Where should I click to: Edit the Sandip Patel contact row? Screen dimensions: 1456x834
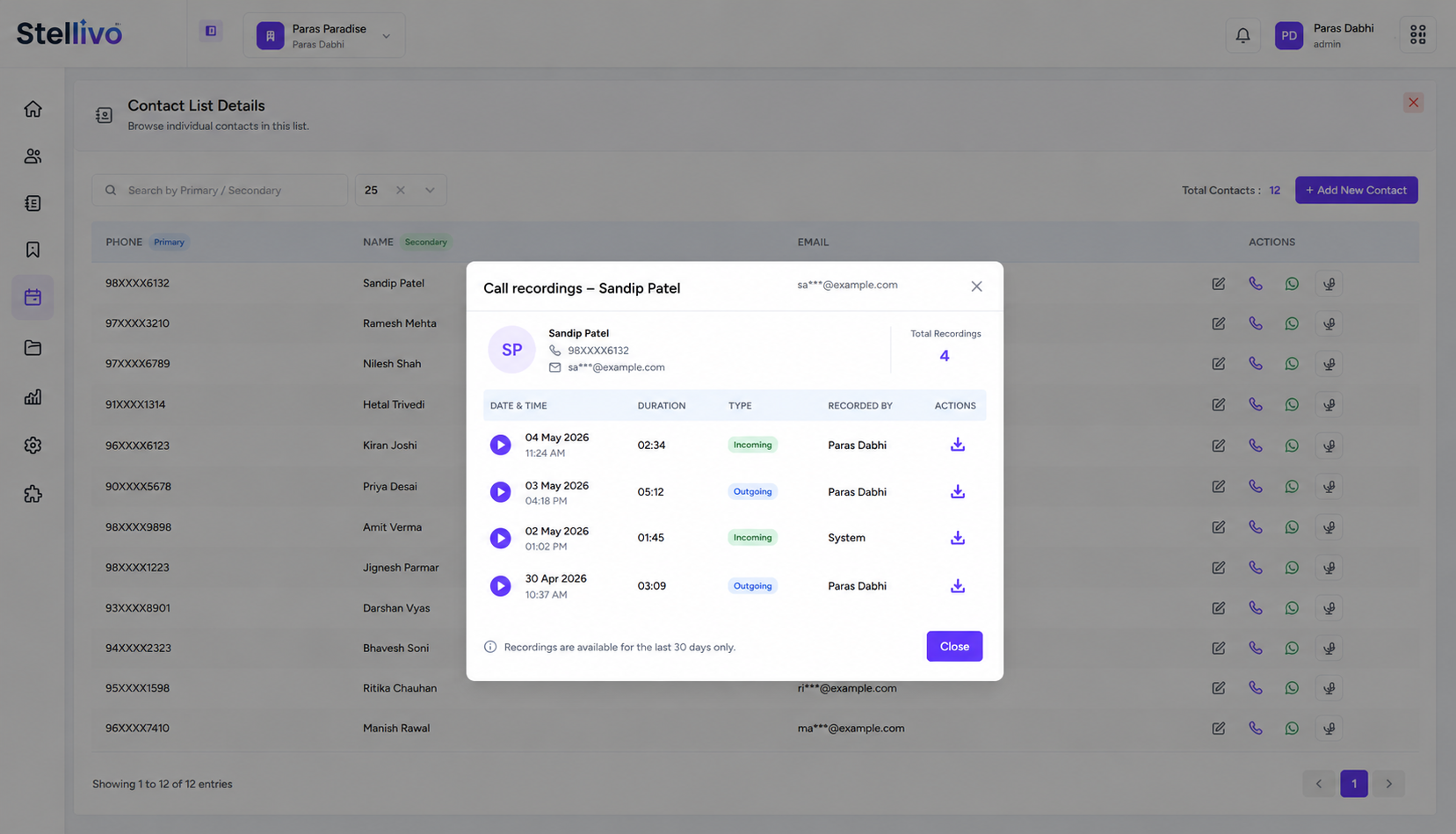1218,284
